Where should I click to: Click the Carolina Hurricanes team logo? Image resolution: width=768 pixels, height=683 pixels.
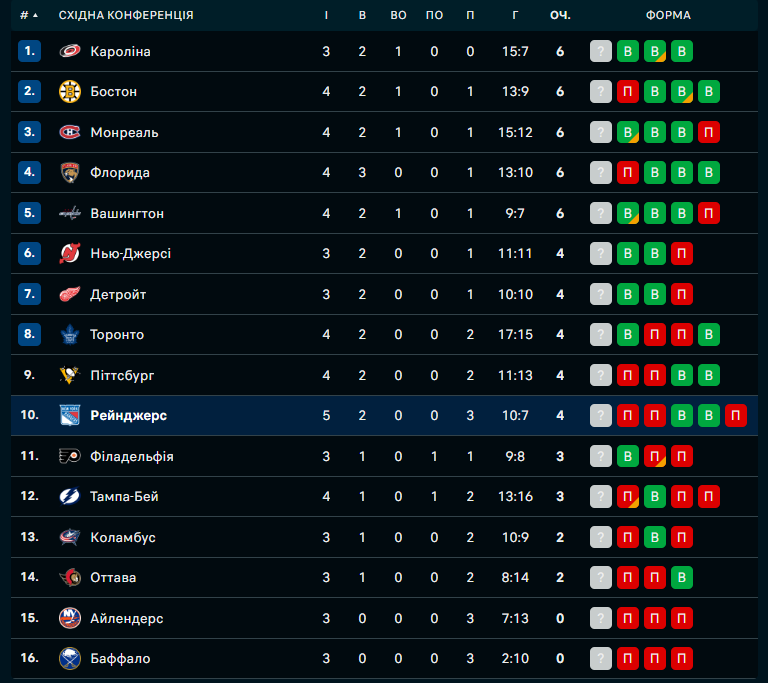pyautogui.click(x=69, y=51)
